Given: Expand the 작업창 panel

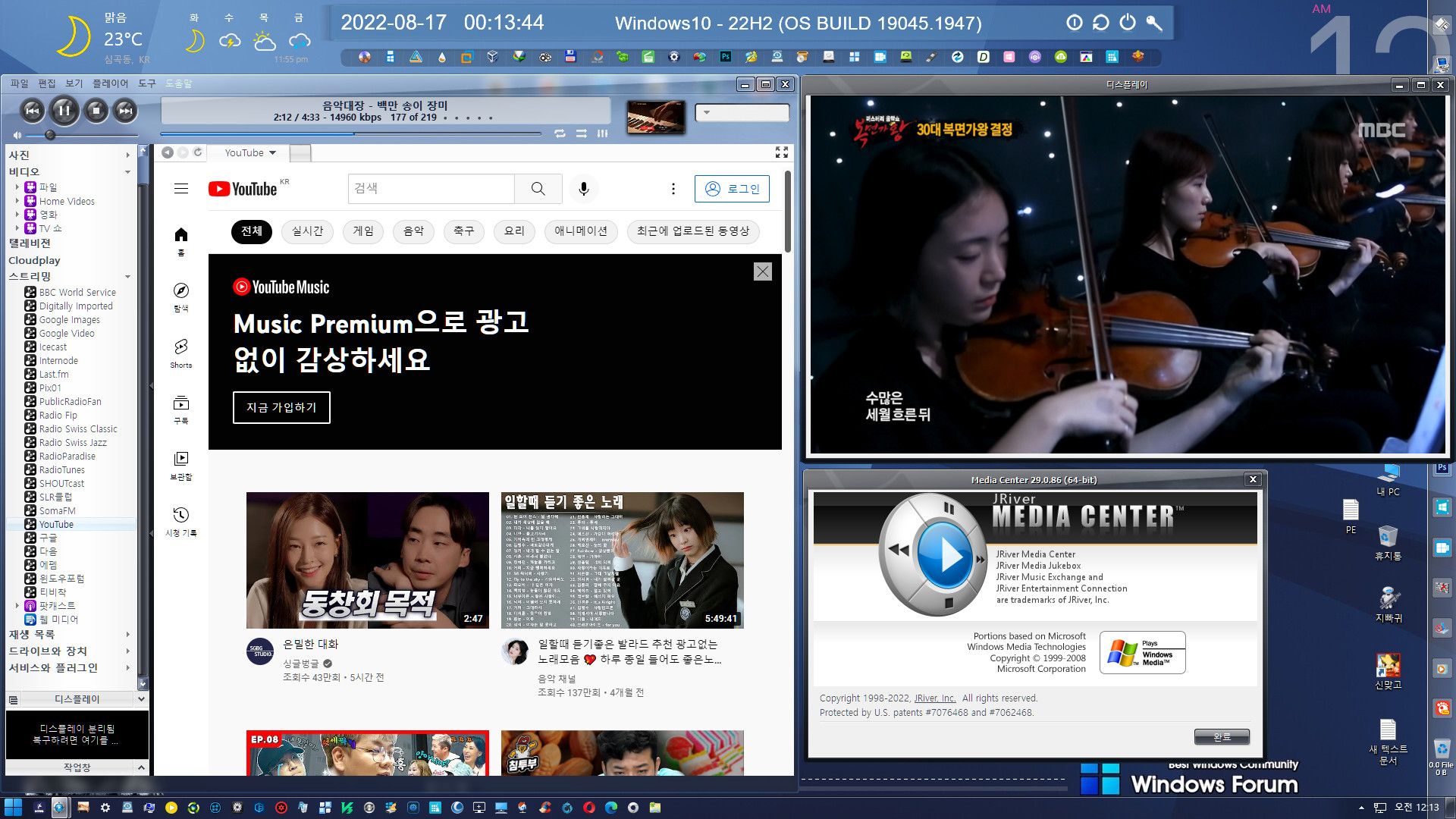Looking at the screenshot, I should coord(141,767).
